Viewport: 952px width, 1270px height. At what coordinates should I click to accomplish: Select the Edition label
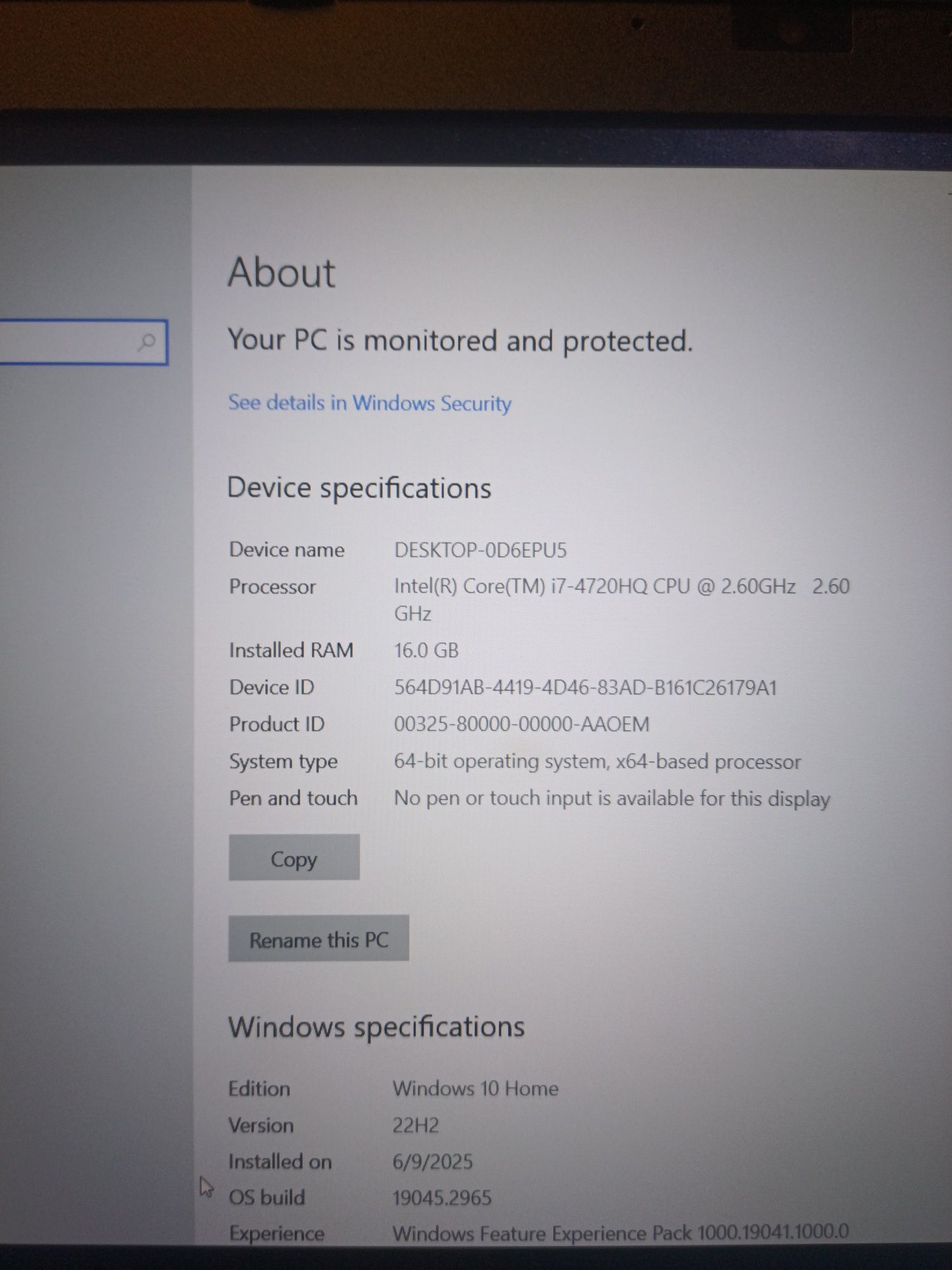point(259,1089)
